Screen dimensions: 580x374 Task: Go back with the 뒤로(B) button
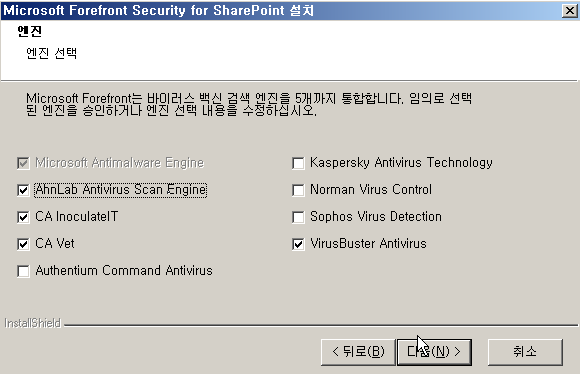click(358, 352)
